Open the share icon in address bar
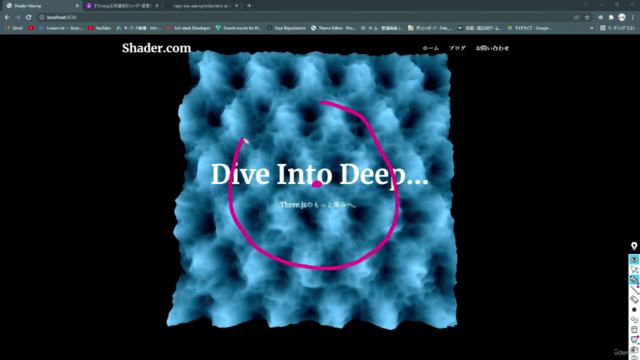 coord(576,18)
